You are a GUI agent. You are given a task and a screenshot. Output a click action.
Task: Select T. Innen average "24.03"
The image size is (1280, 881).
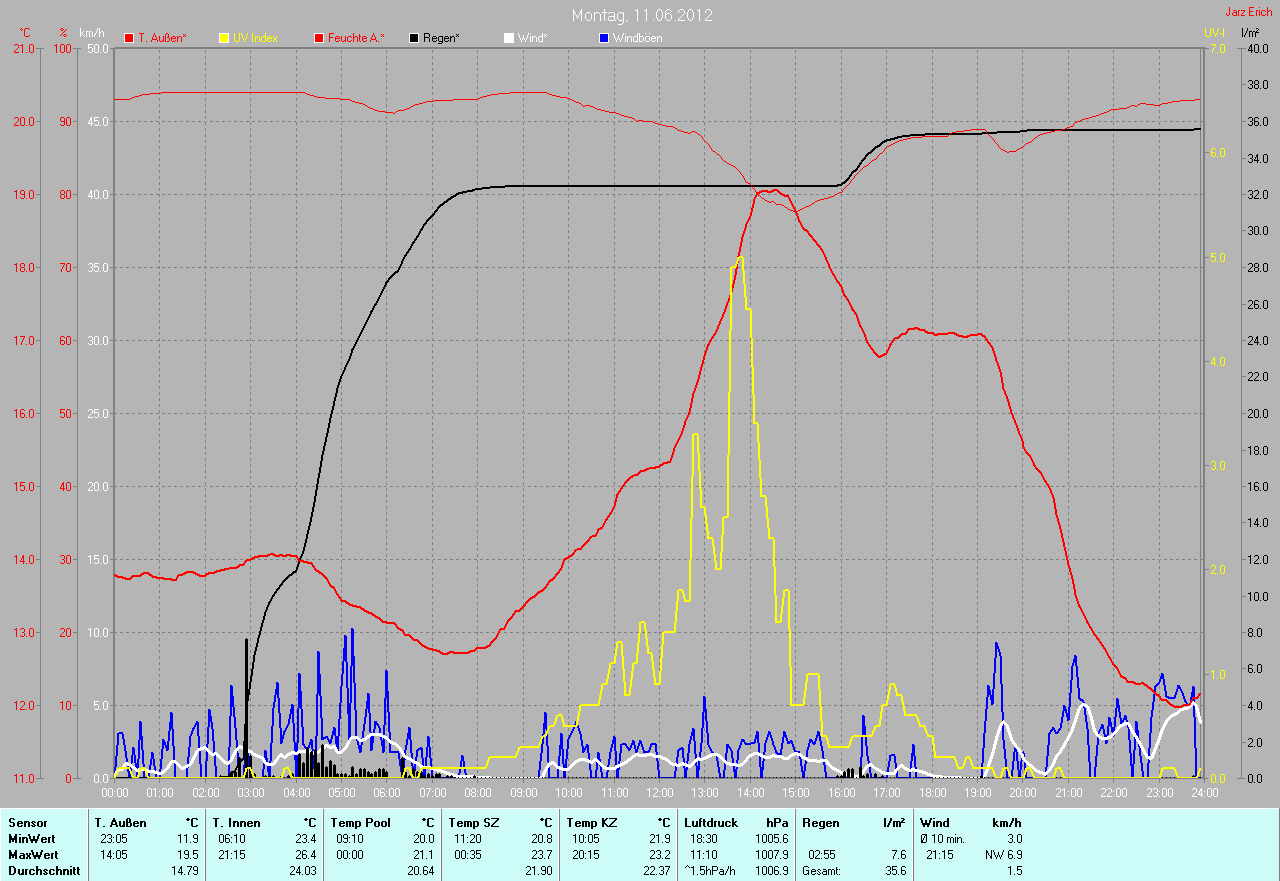pyautogui.click(x=302, y=871)
